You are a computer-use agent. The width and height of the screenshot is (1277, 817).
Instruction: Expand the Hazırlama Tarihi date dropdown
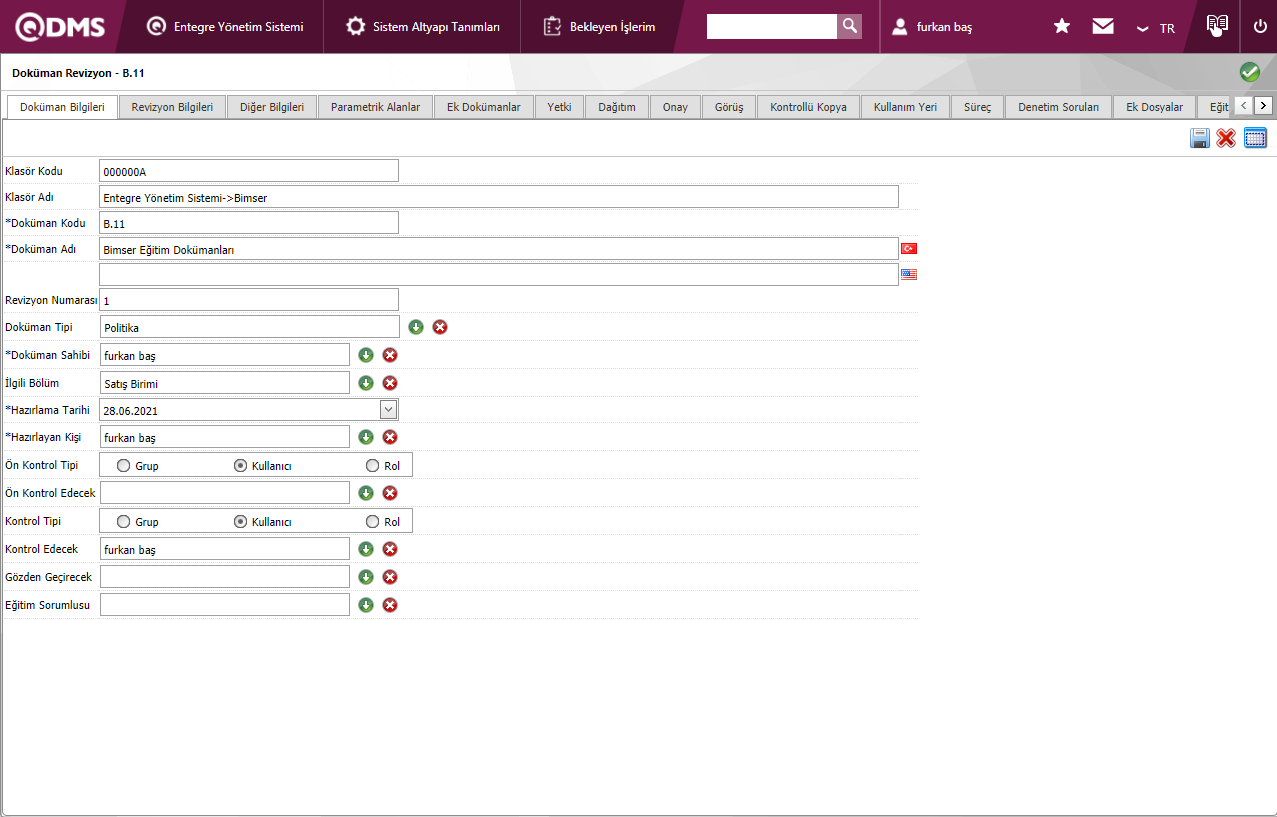[388, 409]
